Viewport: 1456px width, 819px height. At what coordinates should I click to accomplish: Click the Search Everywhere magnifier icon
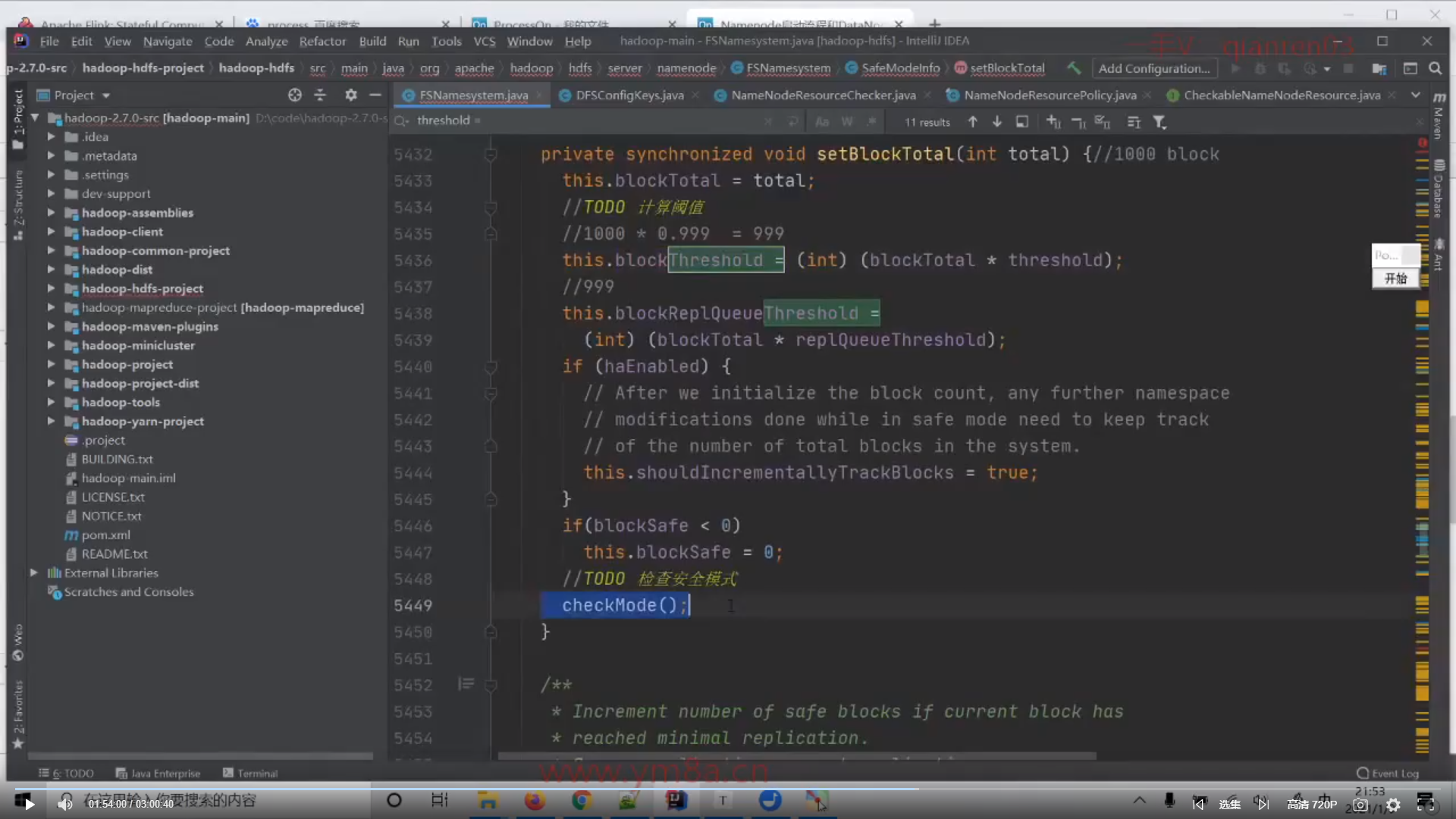click(1435, 68)
